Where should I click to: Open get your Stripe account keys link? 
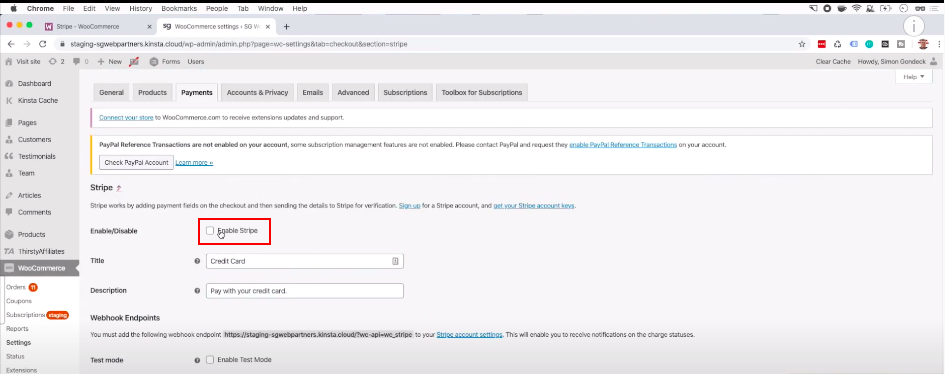pos(534,205)
